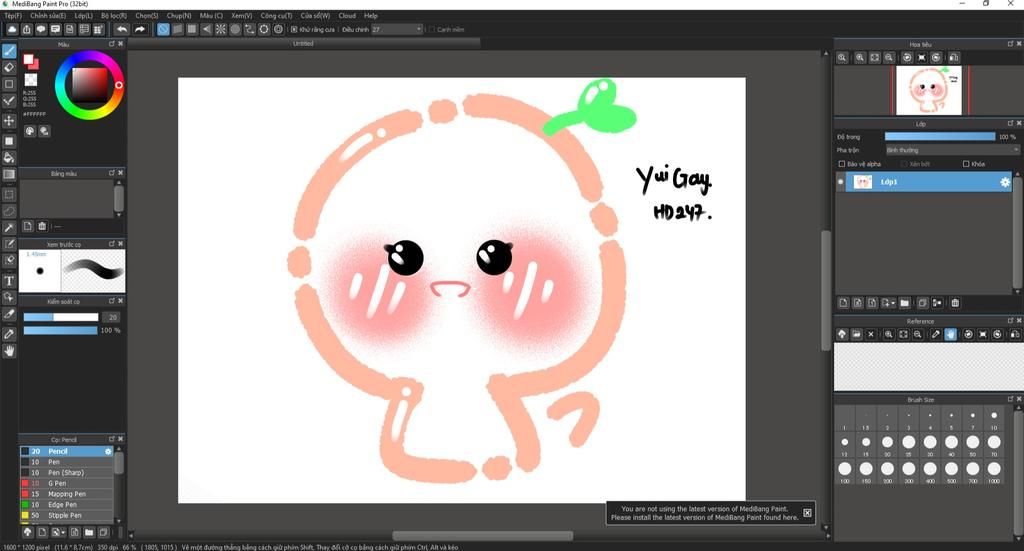Select the Mapping Pen brush
The height and width of the screenshot is (551, 1024).
pyautogui.click(x=67, y=494)
